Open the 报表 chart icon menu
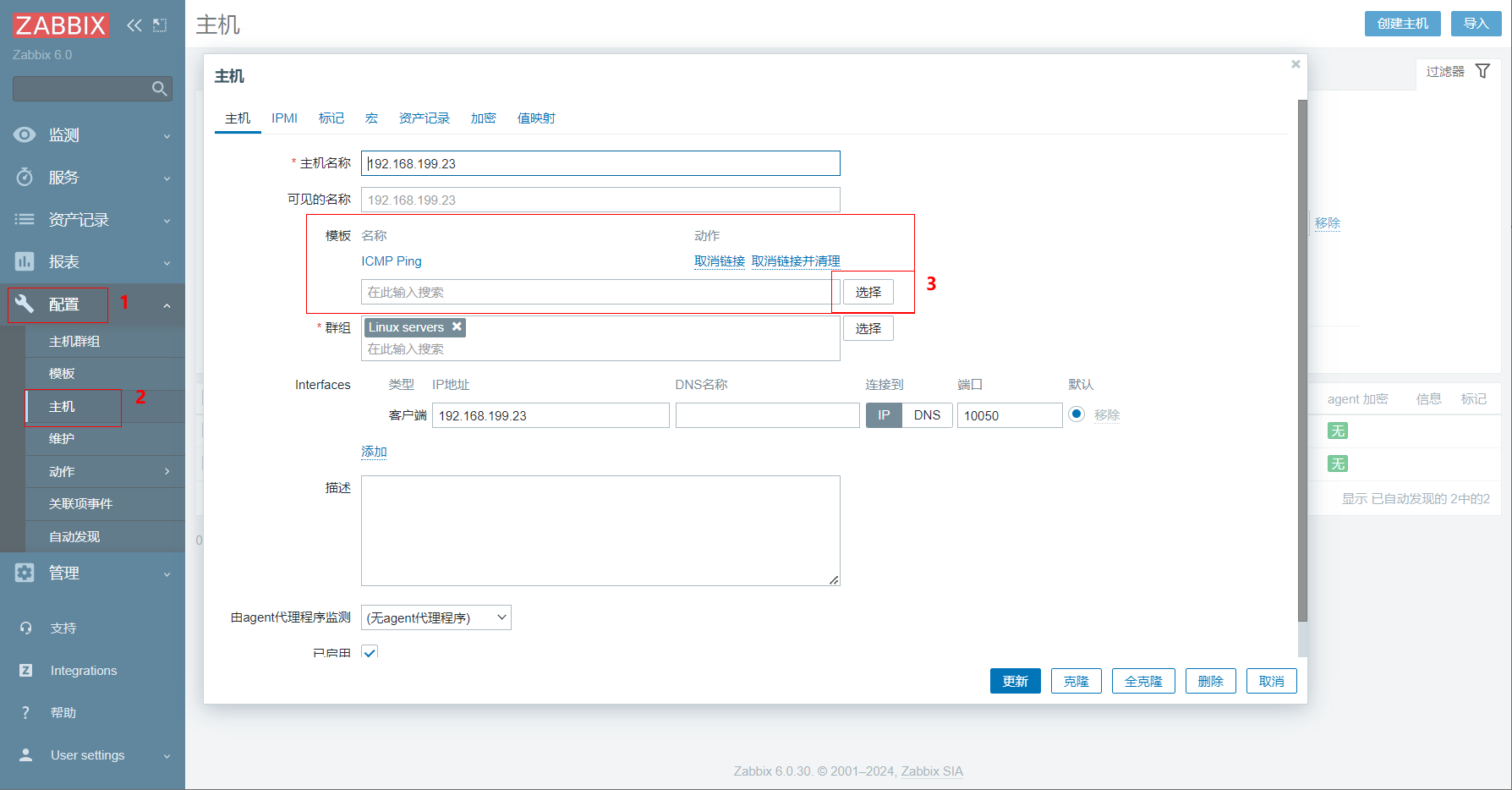 [25, 261]
